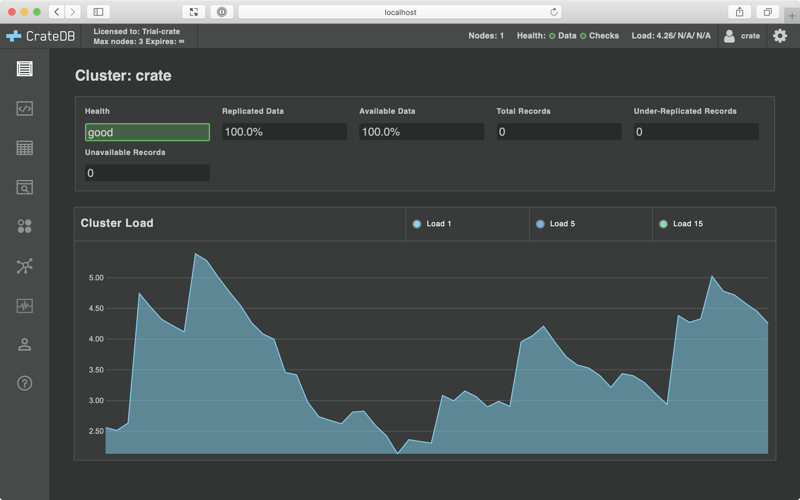Click the Health field showing good

pyautogui.click(x=147, y=132)
